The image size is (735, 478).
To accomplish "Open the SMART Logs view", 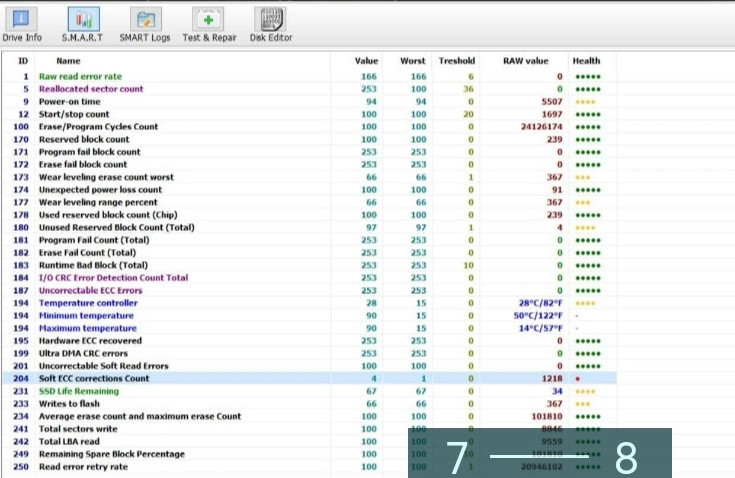I will coord(146,24).
